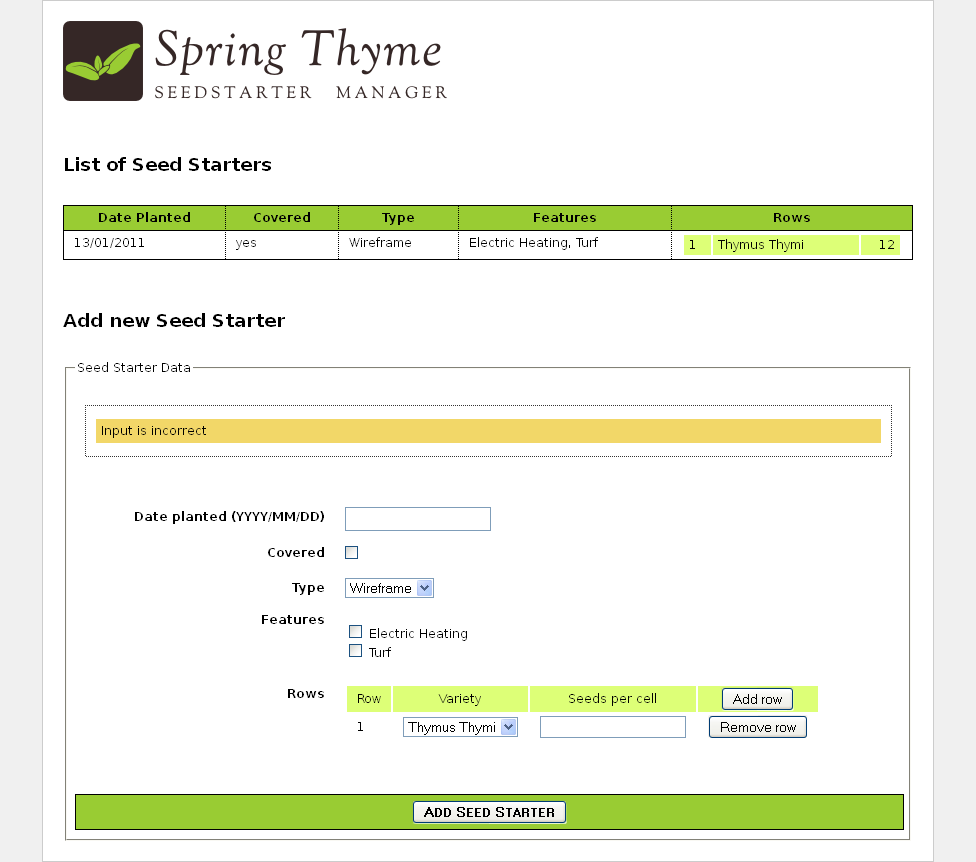This screenshot has width=976, height=862.
Task: Click the Seeds per cell input field
Action: [x=612, y=727]
